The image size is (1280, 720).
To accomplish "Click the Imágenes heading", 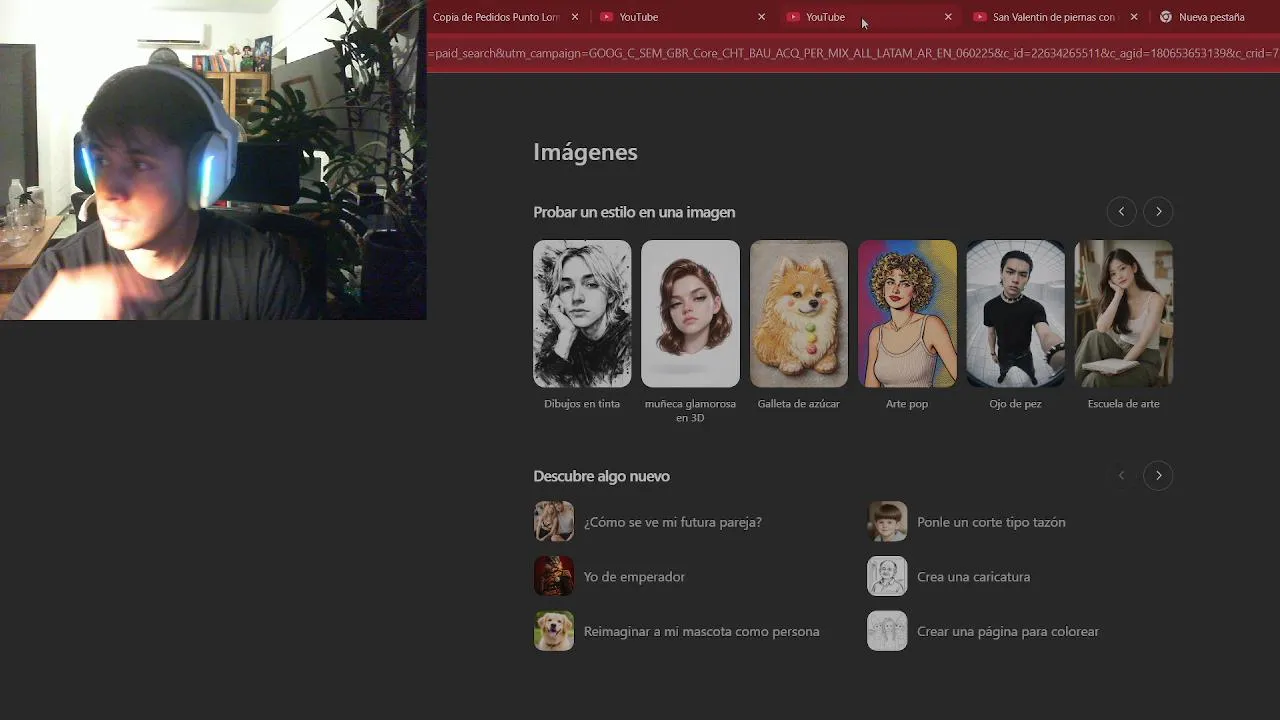I will coord(585,152).
